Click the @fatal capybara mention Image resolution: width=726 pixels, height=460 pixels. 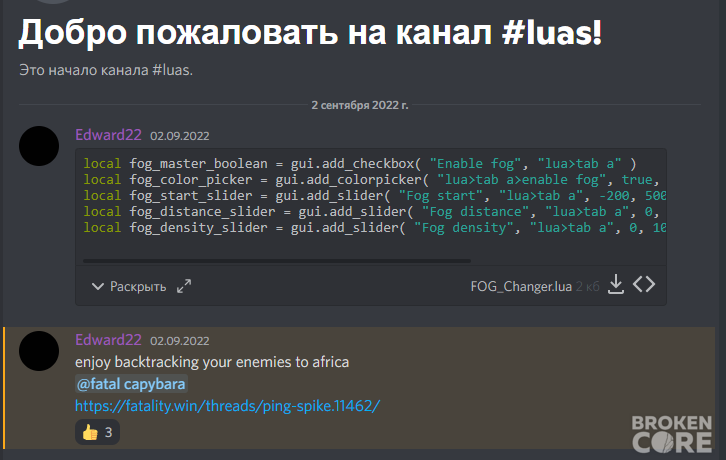[131, 384]
